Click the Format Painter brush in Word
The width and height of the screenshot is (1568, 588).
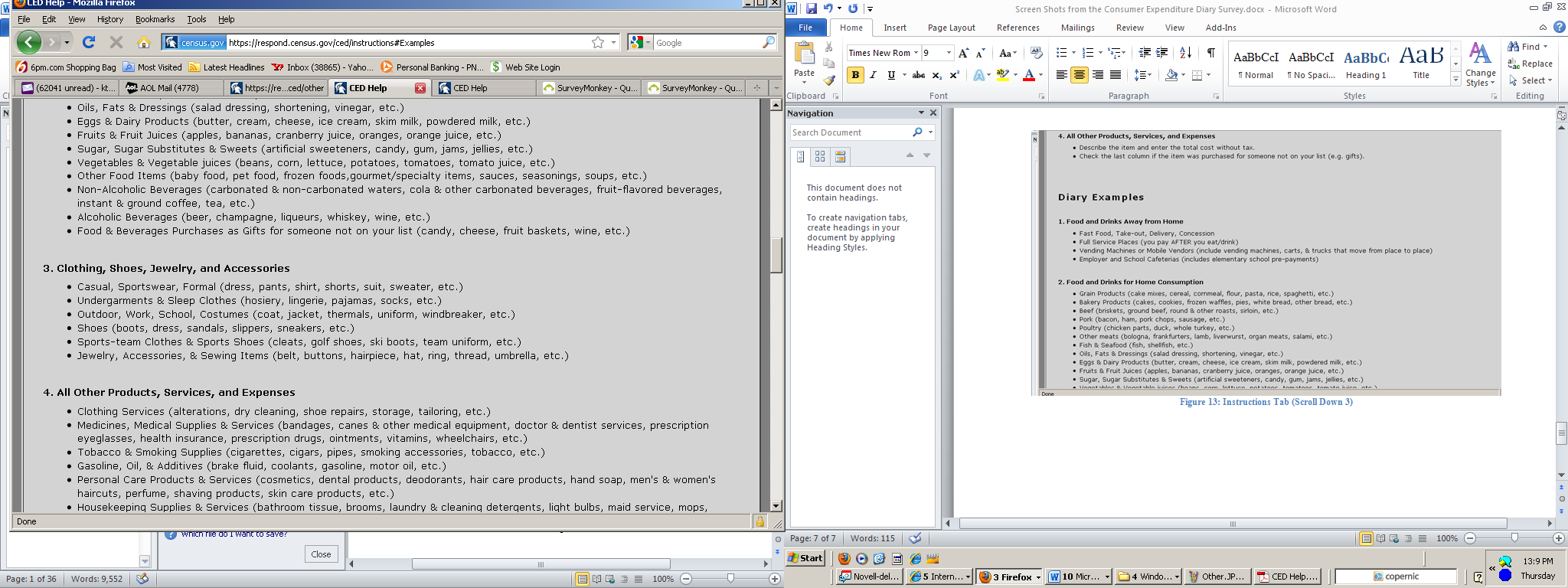tap(829, 80)
